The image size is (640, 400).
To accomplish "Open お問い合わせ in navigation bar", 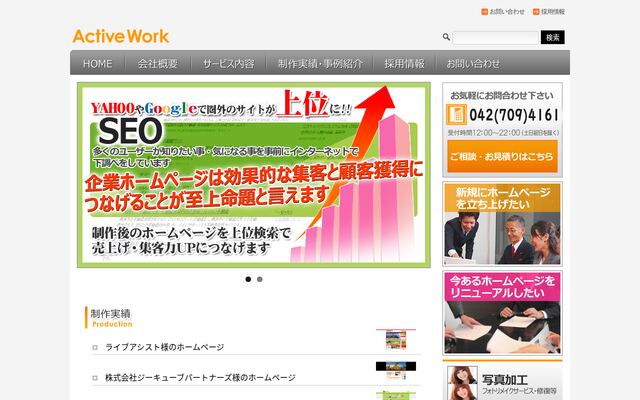I will 473,64.
